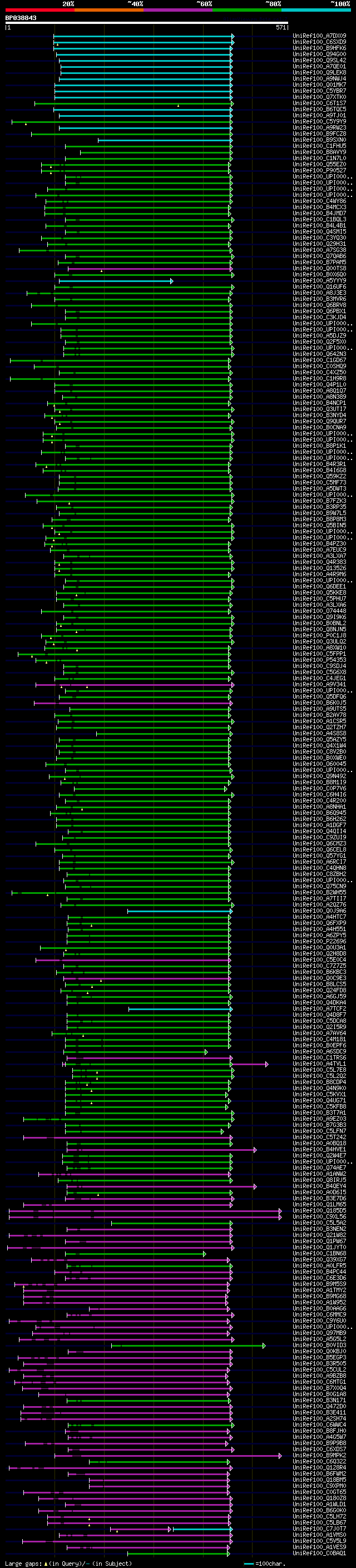
Task: Click the white query sequence bar
Action: 147,22
